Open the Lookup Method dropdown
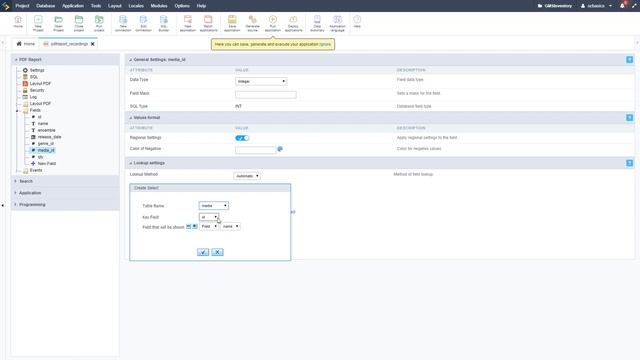 (247, 176)
